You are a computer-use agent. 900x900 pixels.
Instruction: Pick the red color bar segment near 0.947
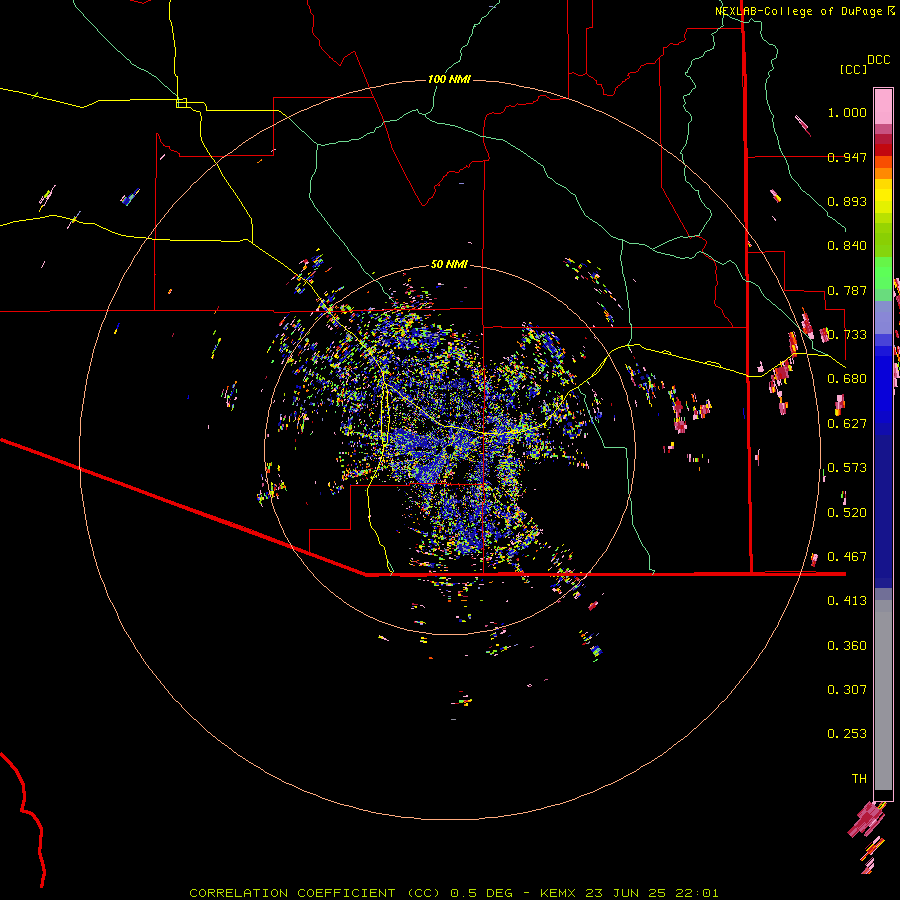pos(883,150)
